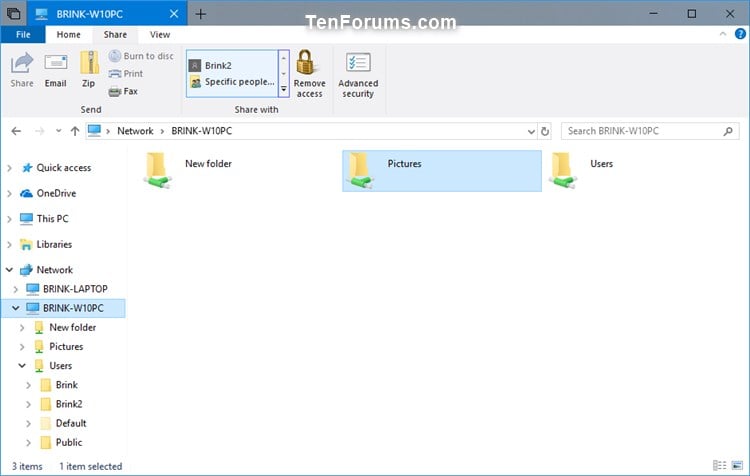Click the Share ribbon icon
This screenshot has height=476, width=750.
click(22, 63)
